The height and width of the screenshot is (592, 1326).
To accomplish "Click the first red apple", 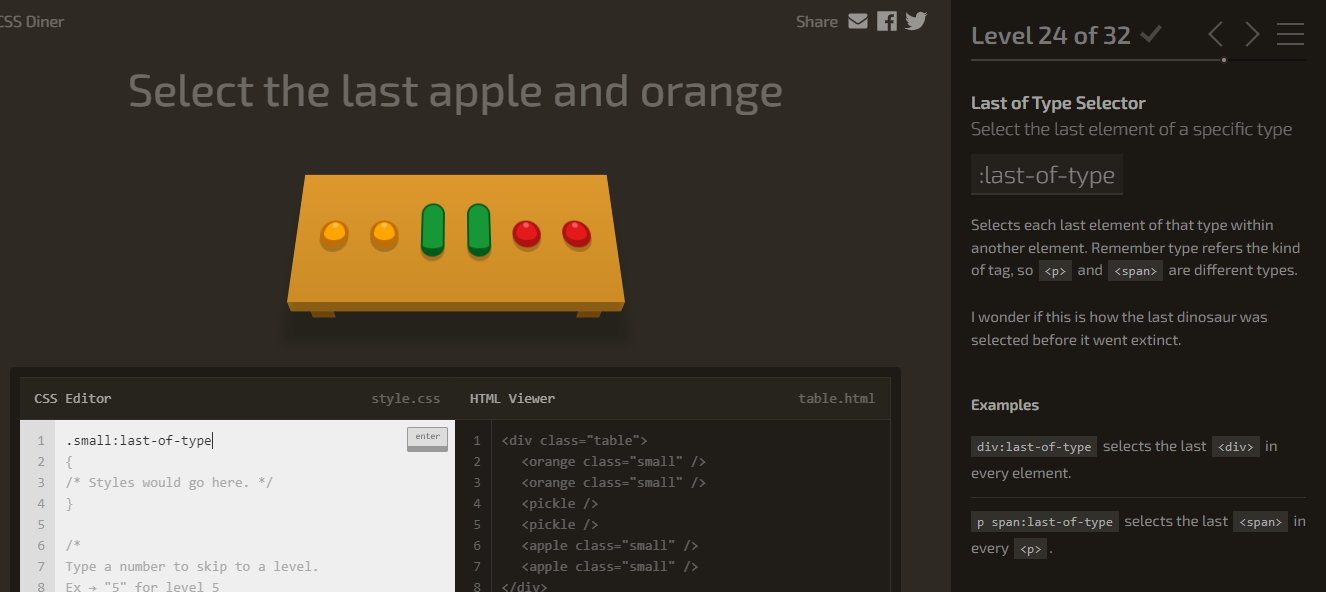I will click(x=526, y=234).
